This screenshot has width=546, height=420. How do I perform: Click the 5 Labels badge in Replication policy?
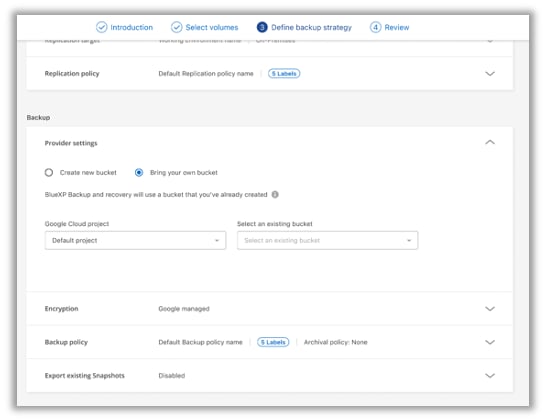[x=284, y=73]
